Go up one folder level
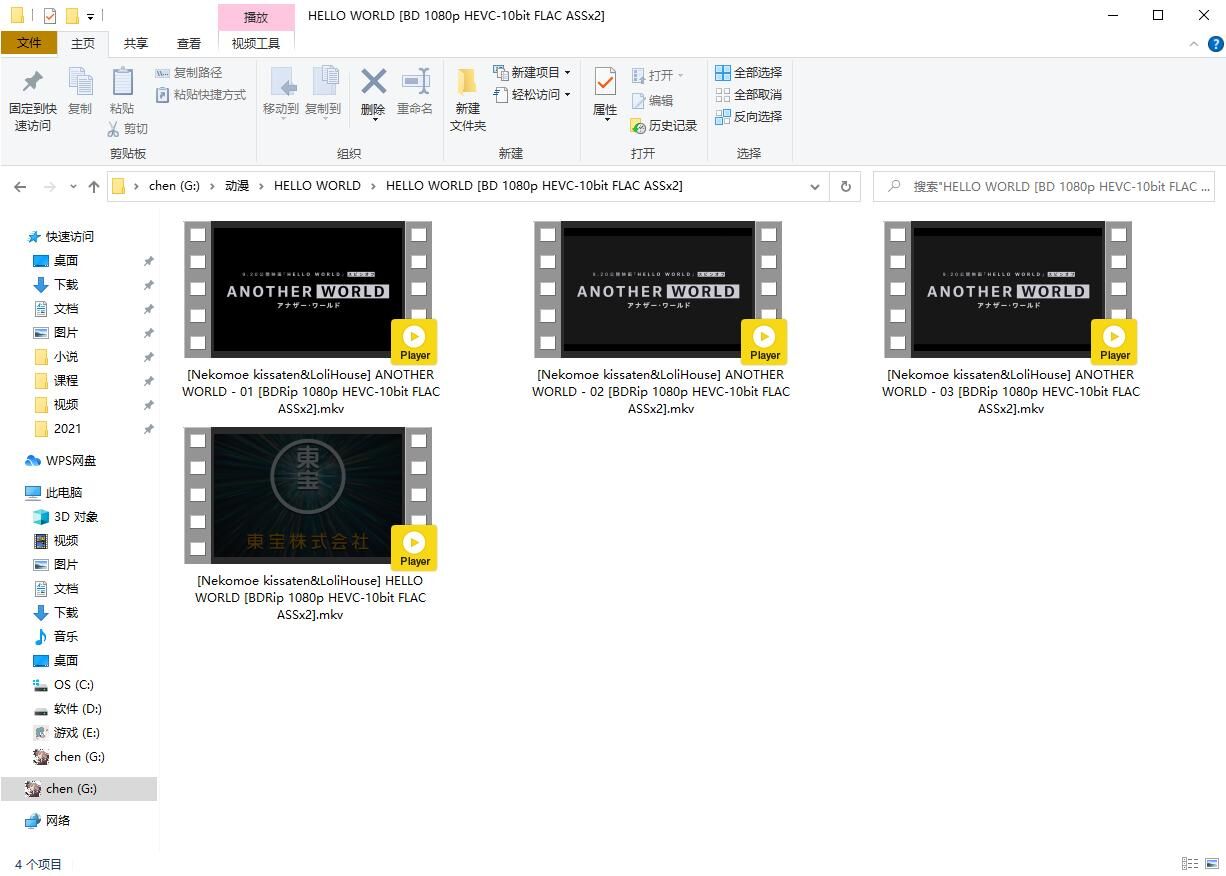 [x=94, y=186]
